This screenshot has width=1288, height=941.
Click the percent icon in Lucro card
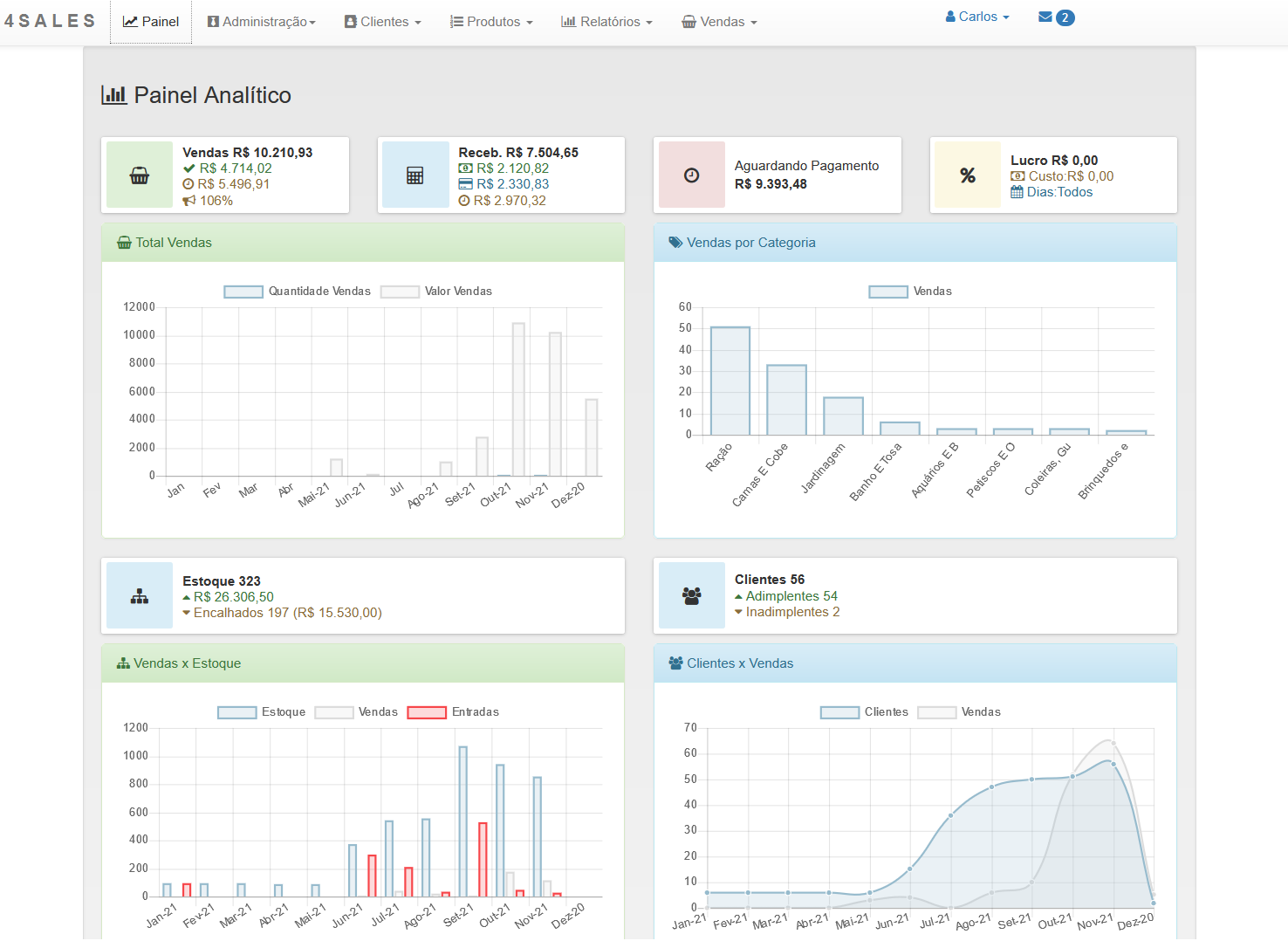(x=968, y=175)
